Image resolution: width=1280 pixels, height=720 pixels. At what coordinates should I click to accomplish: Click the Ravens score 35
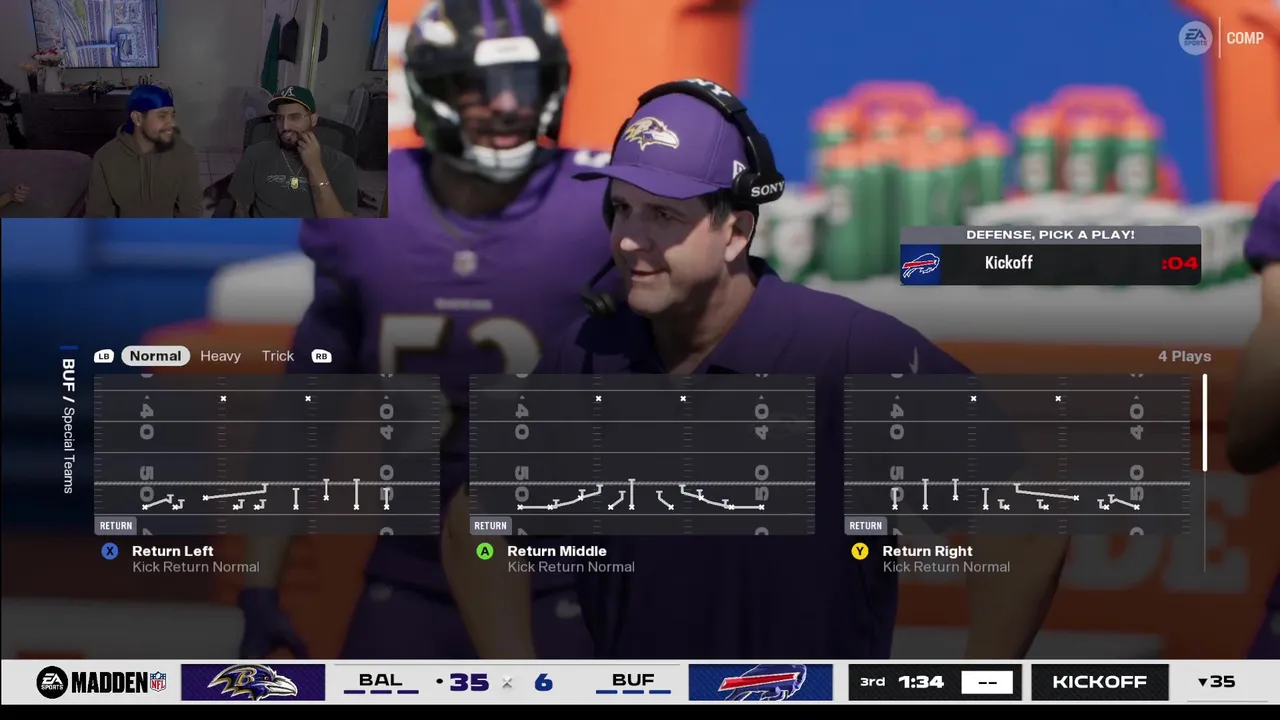click(x=469, y=682)
